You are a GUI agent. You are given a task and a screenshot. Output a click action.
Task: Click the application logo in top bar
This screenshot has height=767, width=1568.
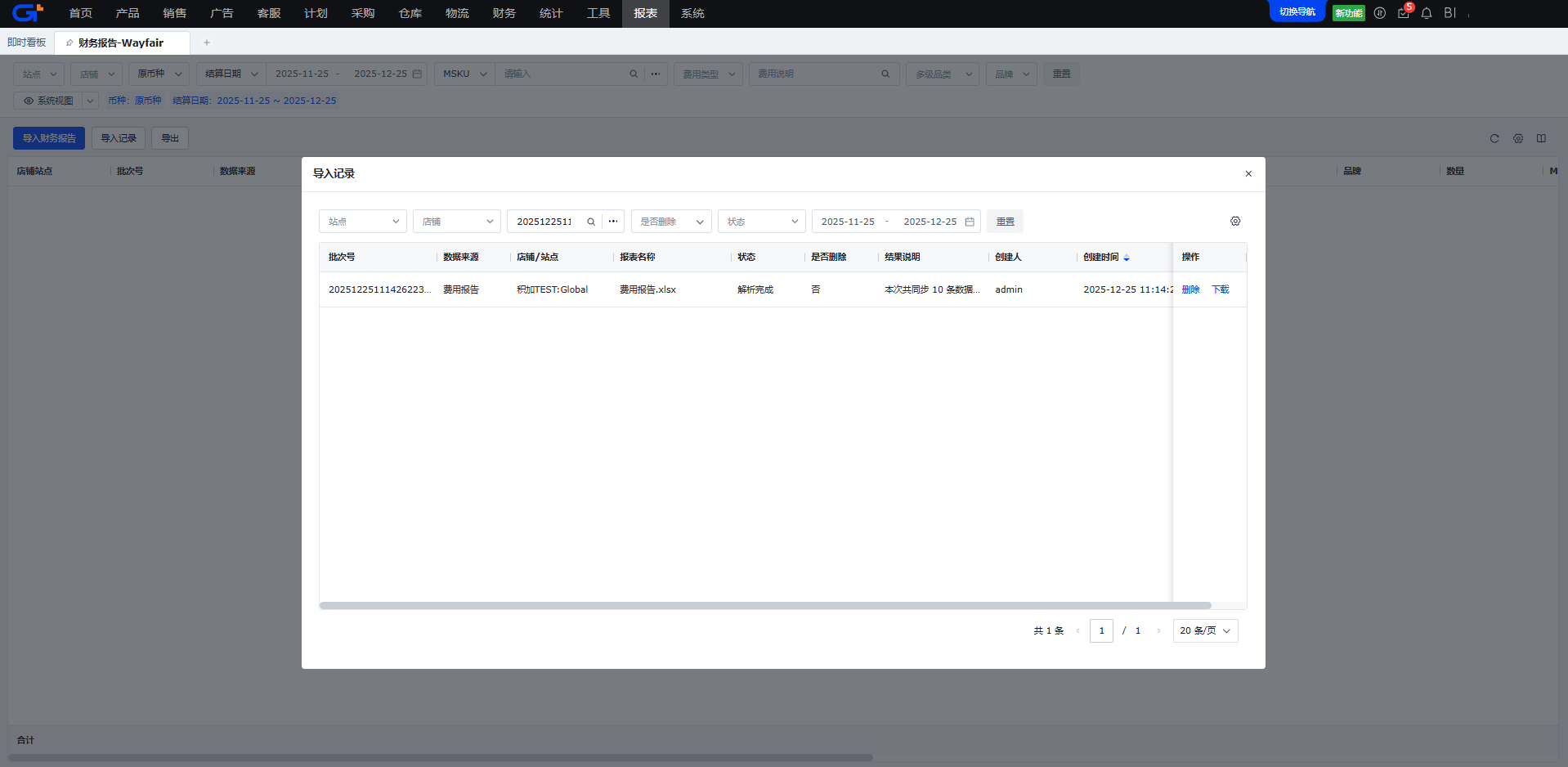click(x=27, y=13)
